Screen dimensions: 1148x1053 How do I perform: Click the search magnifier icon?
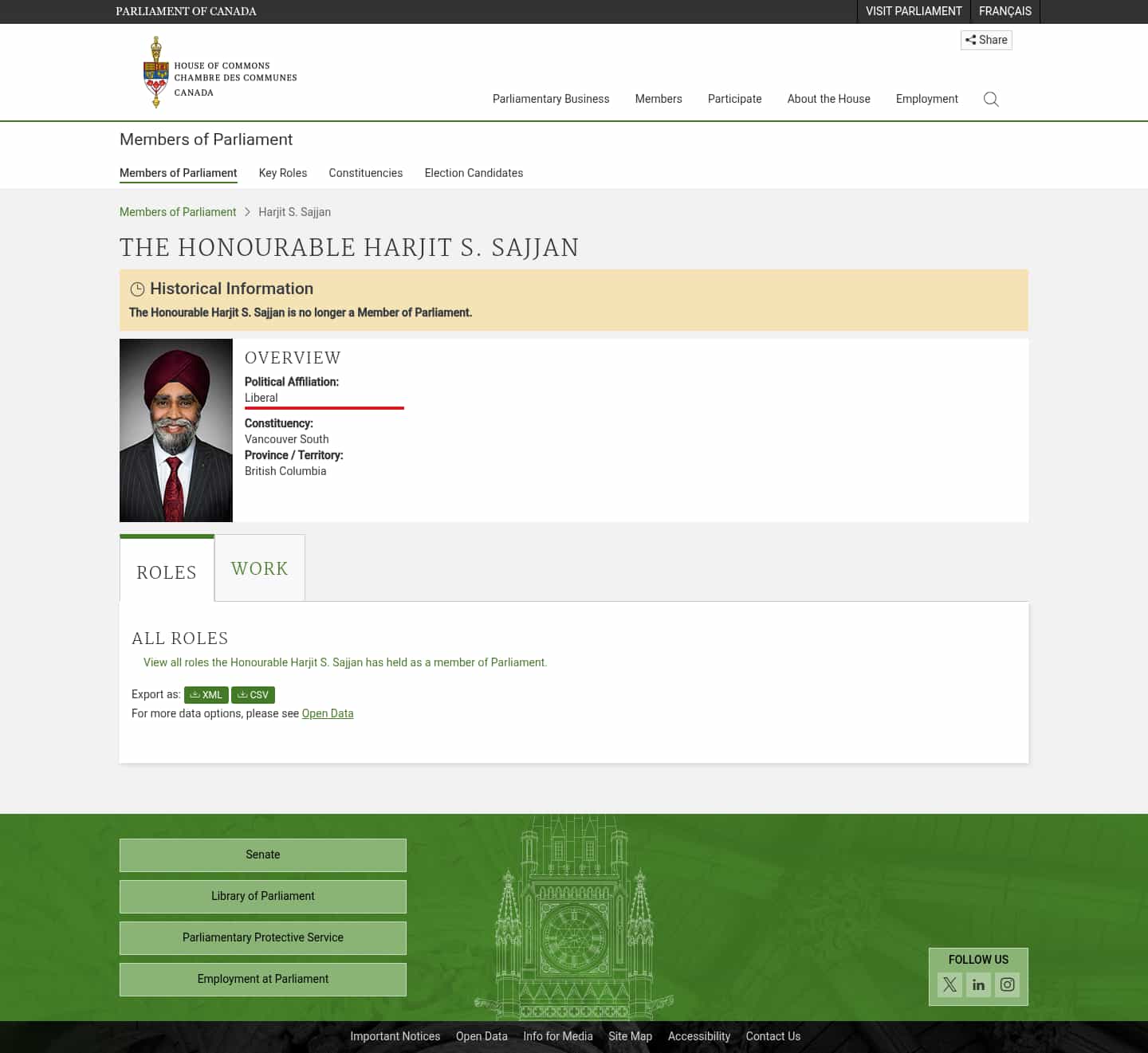pos(991,99)
